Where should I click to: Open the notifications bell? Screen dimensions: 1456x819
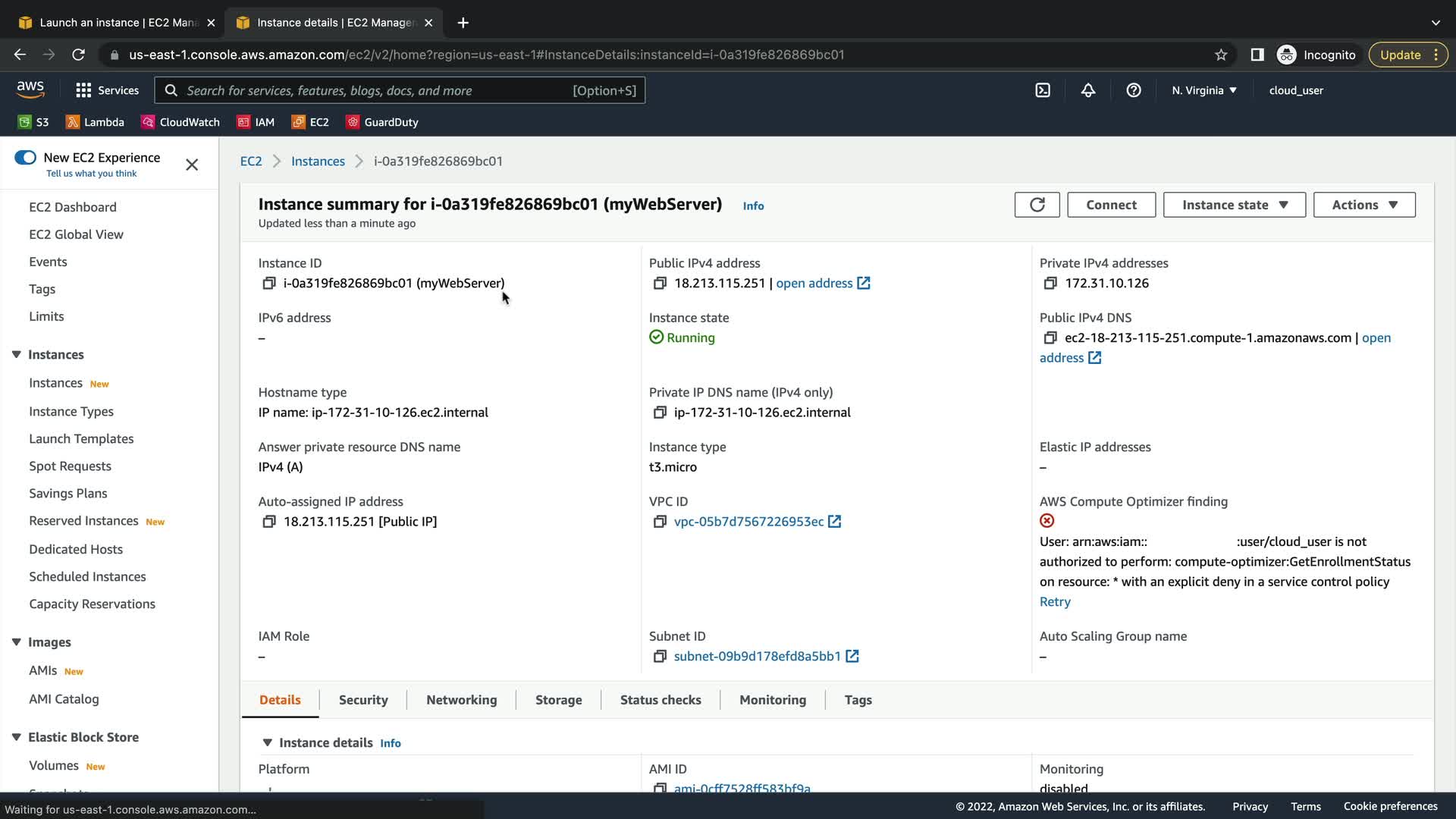pos(1087,90)
